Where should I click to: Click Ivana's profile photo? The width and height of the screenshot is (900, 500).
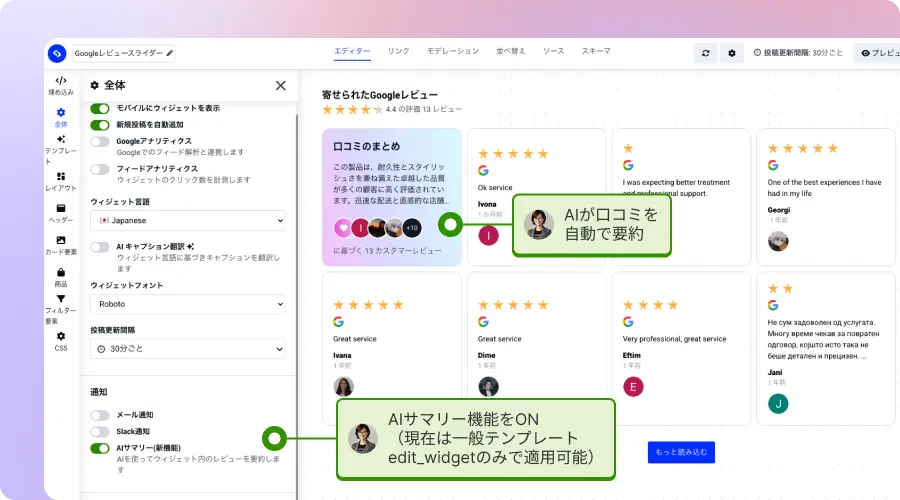pyautogui.click(x=343, y=387)
